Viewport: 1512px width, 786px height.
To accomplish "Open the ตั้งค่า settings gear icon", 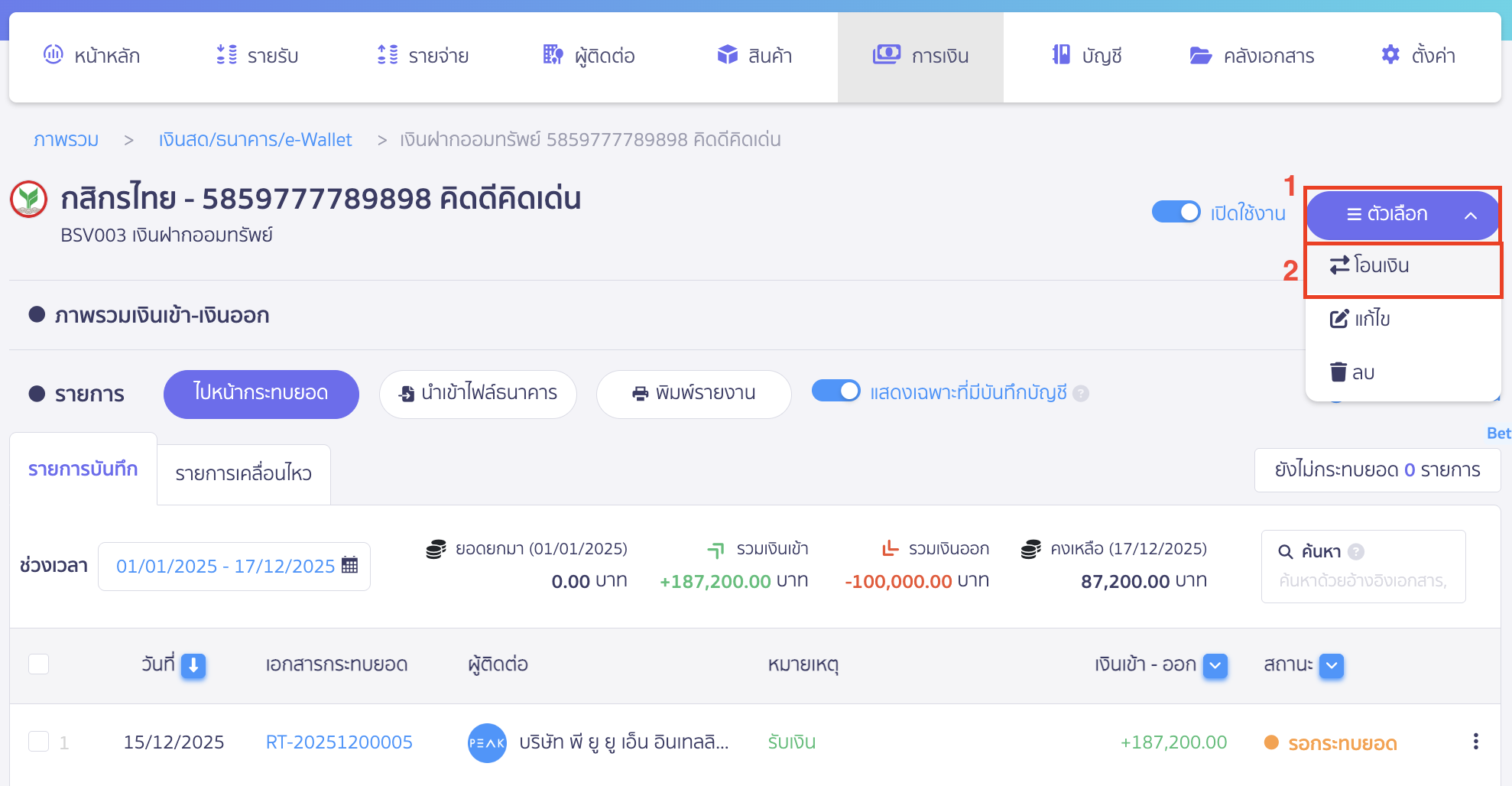I will click(x=1391, y=55).
